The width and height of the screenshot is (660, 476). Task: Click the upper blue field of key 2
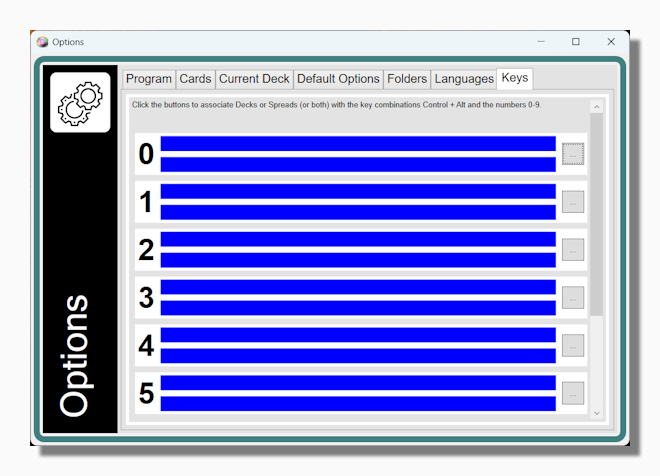(358, 239)
